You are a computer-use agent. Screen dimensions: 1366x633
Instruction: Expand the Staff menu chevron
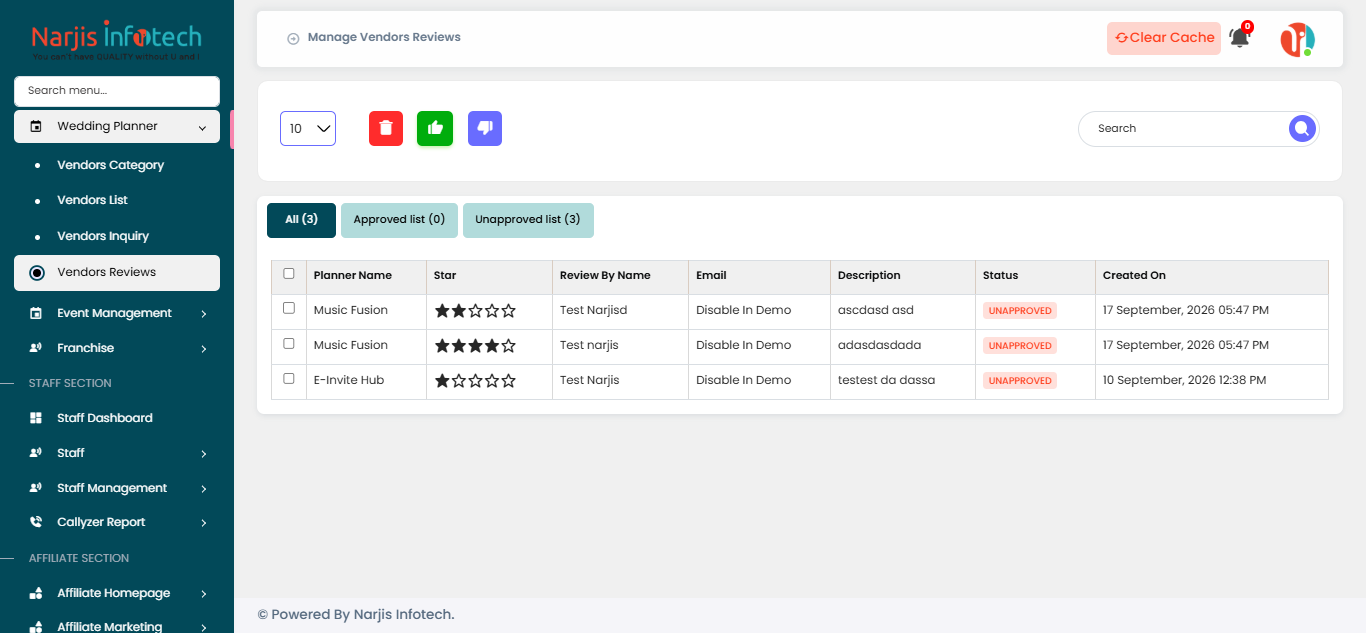203,454
